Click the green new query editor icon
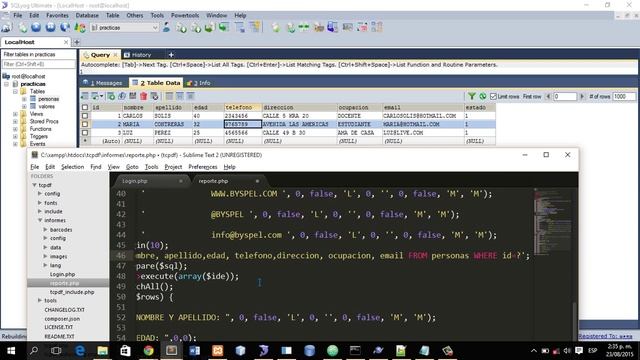640x360 pixels. (23, 27)
